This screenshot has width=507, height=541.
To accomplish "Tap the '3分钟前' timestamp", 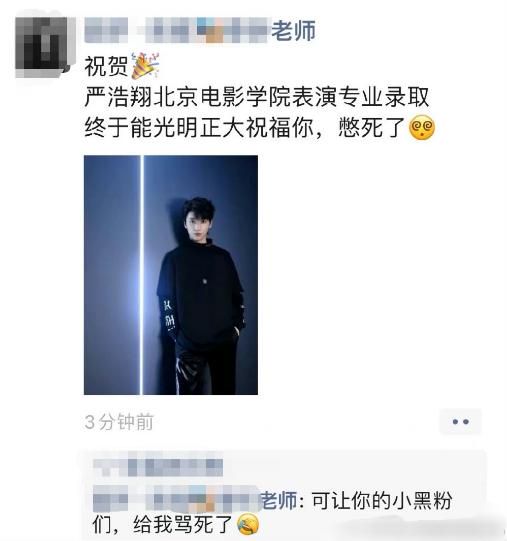I will click(x=119, y=422).
